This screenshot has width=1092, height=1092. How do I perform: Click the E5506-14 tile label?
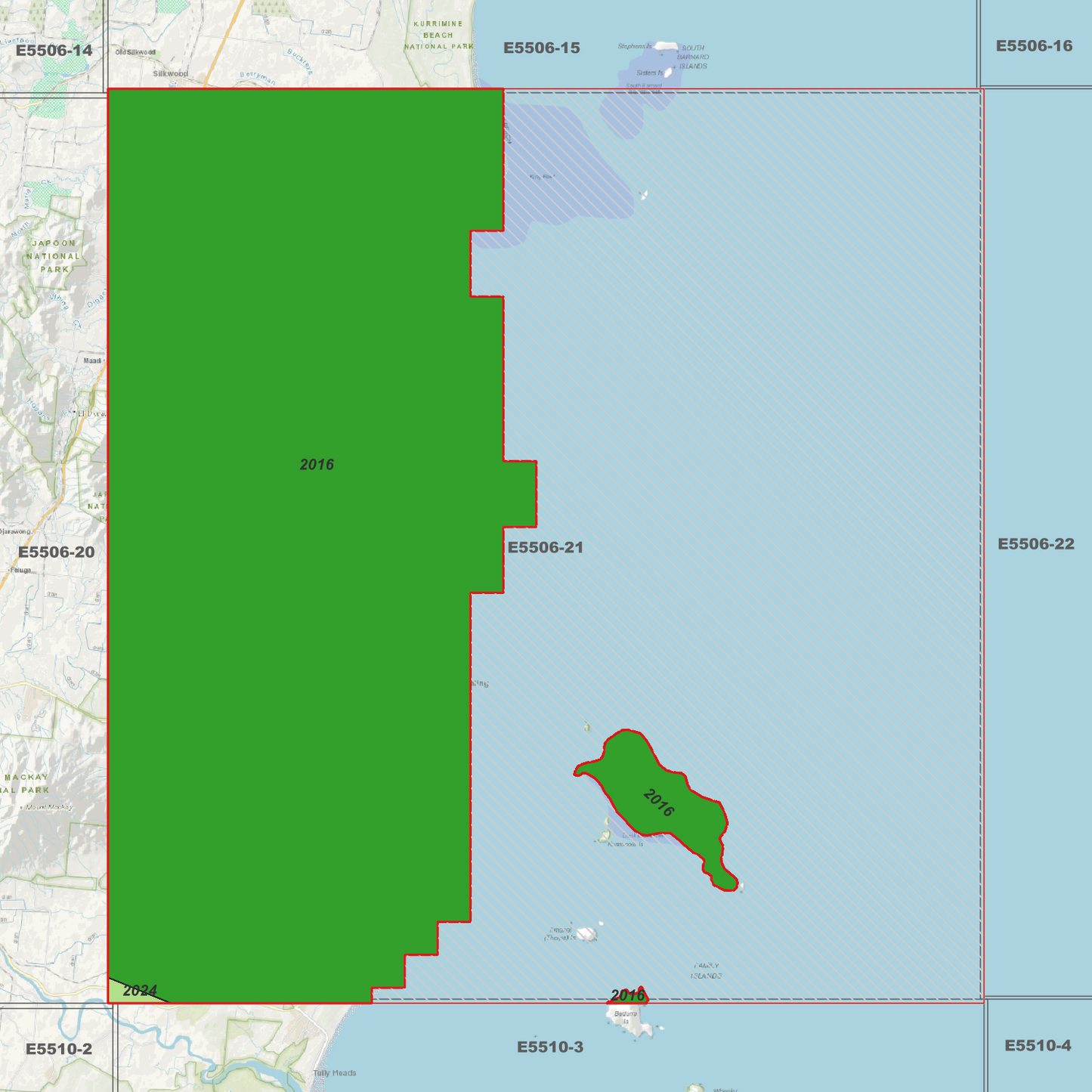(x=54, y=51)
